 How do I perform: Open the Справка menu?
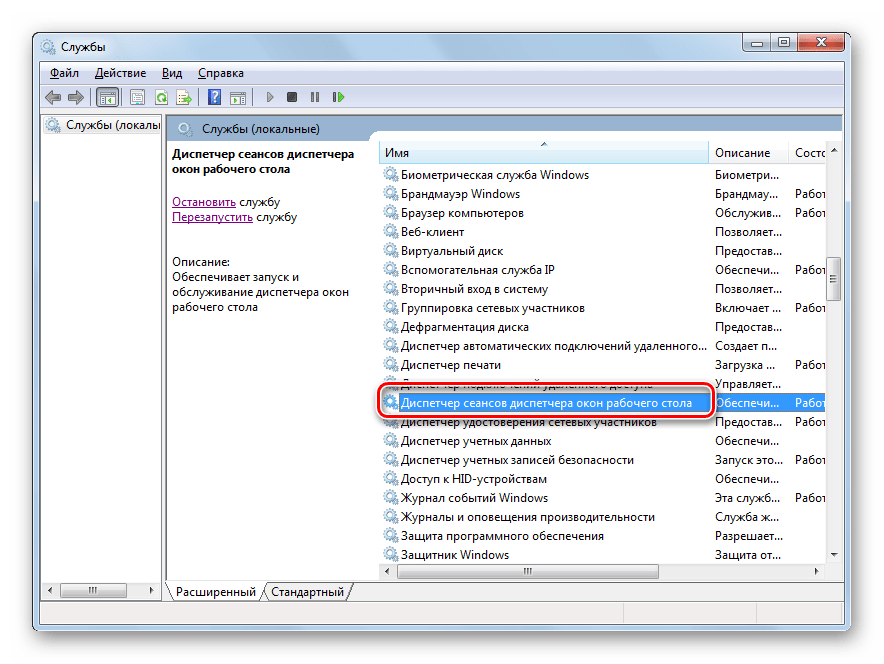point(219,73)
